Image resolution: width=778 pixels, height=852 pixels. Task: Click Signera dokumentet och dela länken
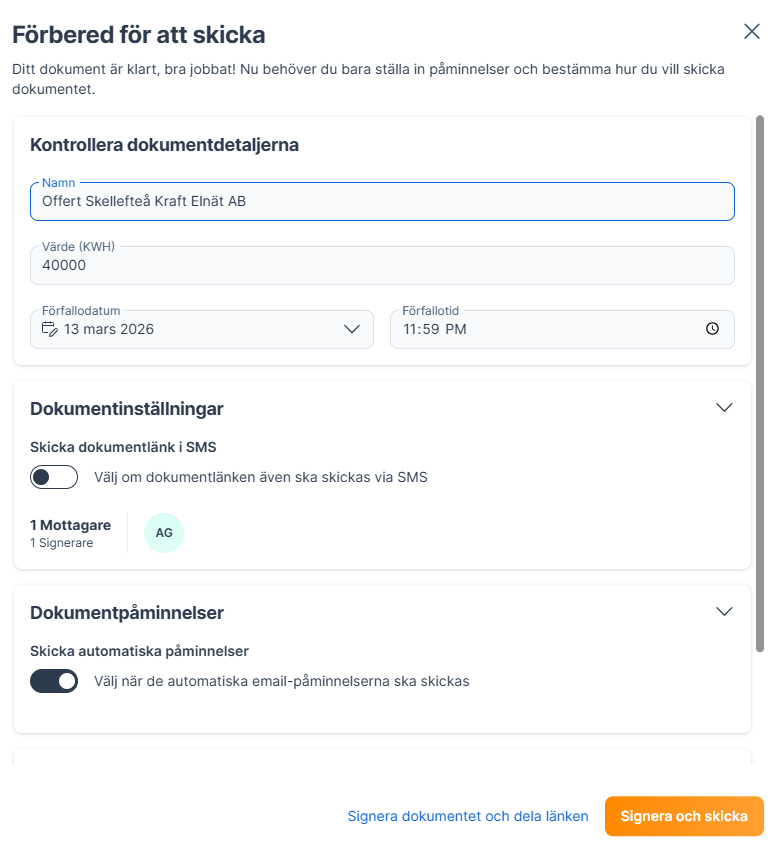[468, 816]
